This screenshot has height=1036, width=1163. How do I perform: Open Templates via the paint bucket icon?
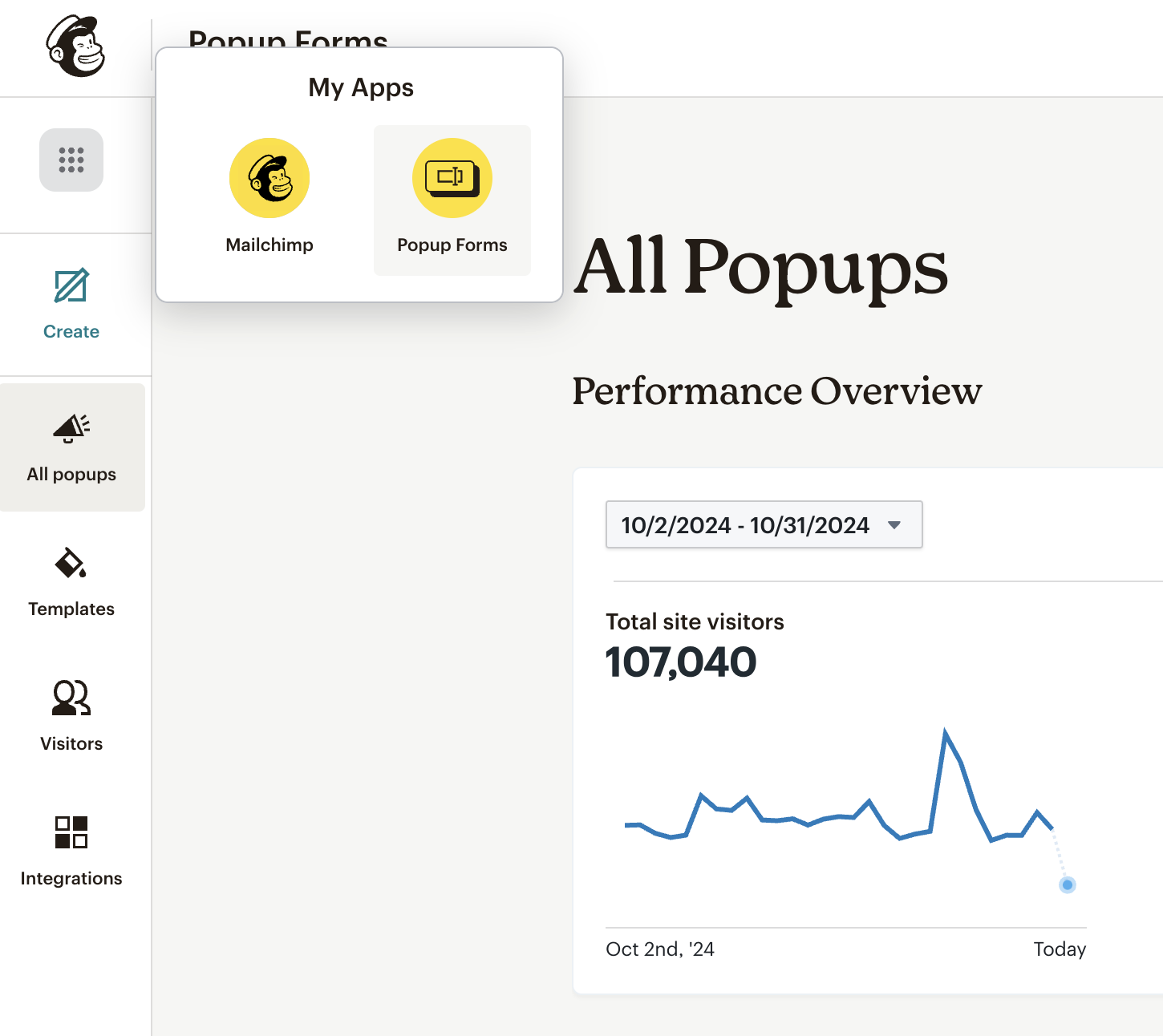point(71,563)
